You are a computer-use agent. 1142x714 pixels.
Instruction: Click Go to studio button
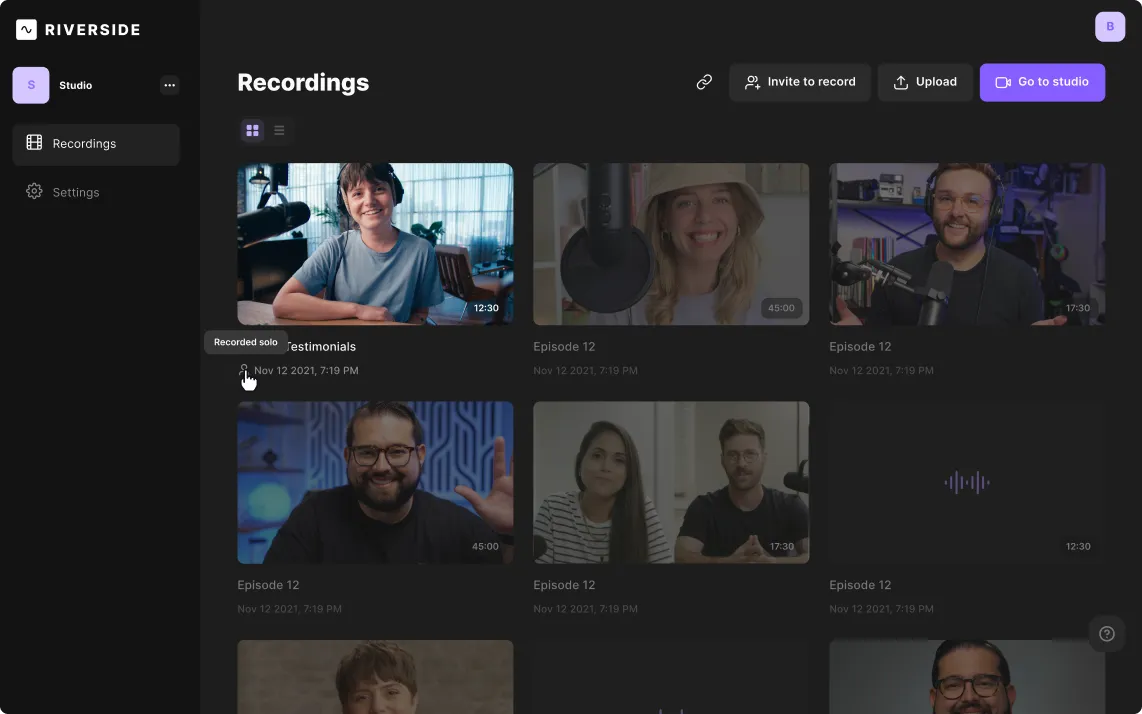click(1042, 82)
